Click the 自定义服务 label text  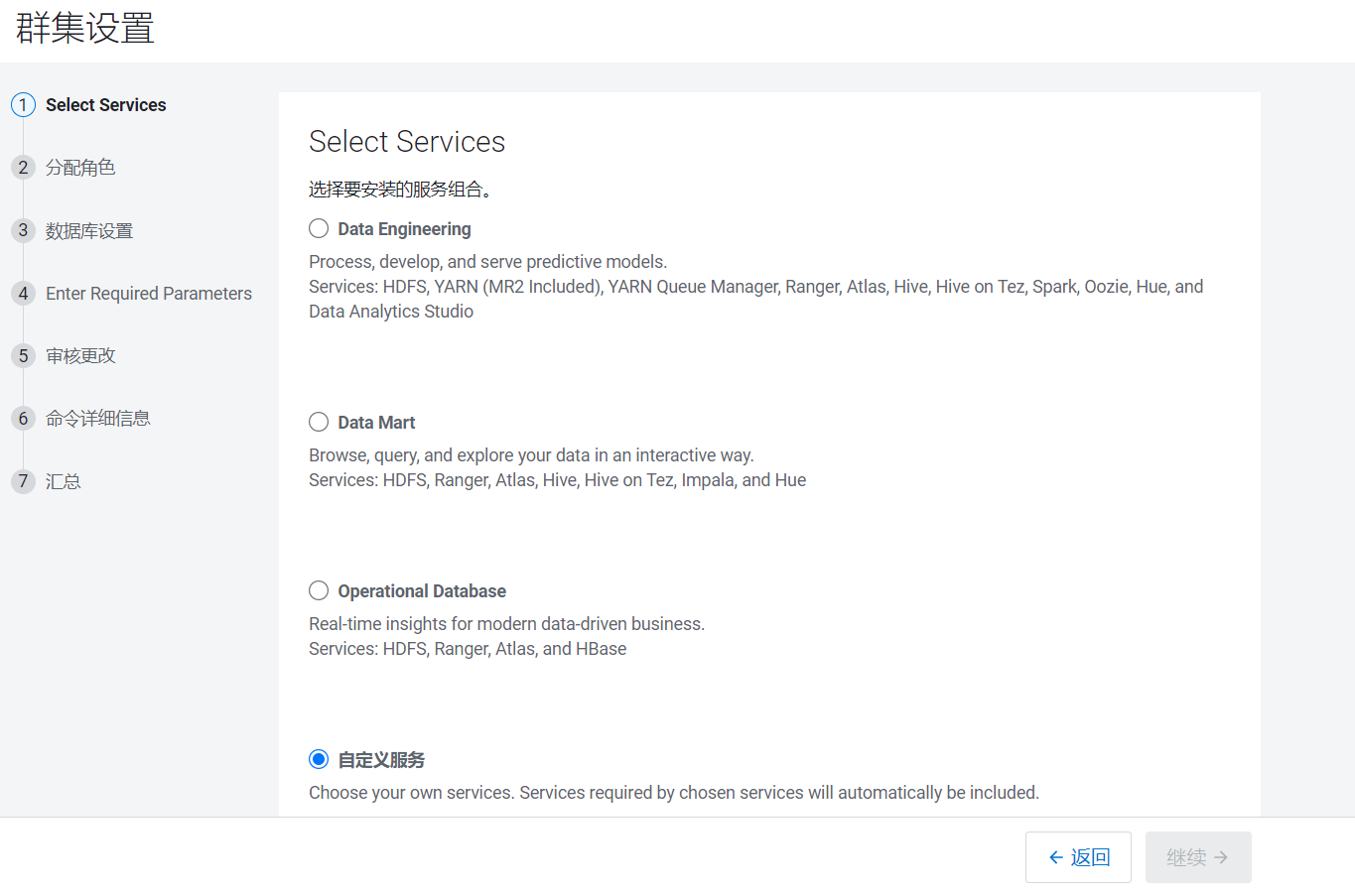point(381,760)
